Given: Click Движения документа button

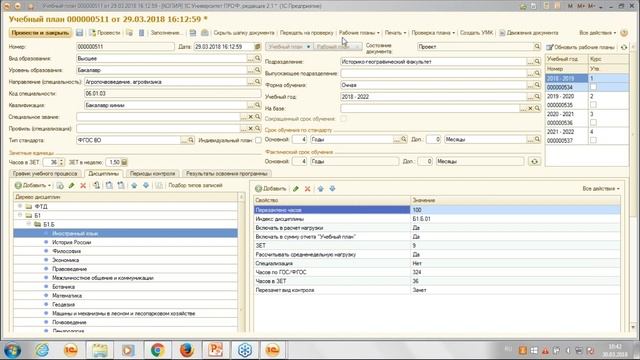Looking at the screenshot, I should coord(529,33).
